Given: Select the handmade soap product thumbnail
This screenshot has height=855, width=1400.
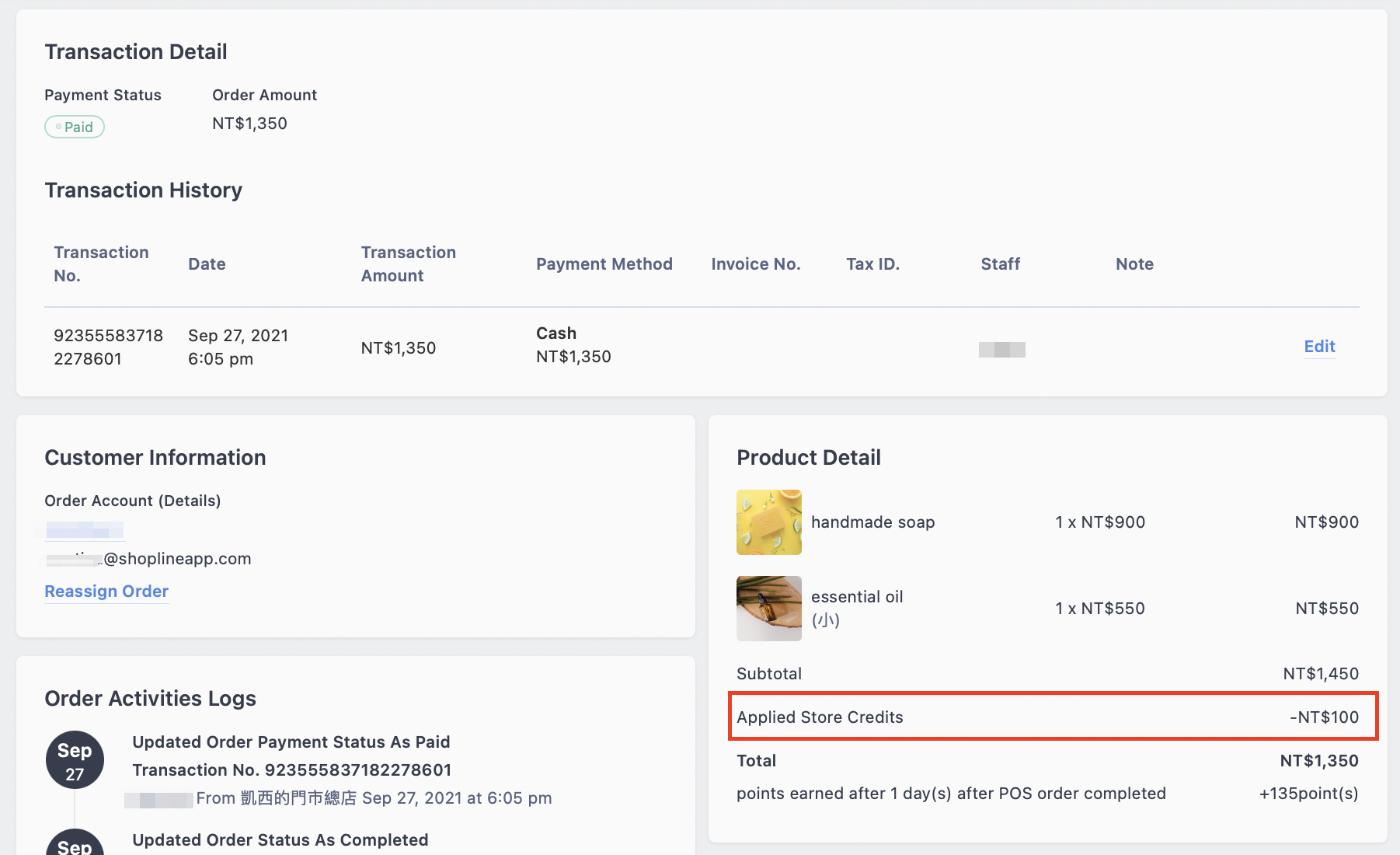Looking at the screenshot, I should click(x=769, y=522).
